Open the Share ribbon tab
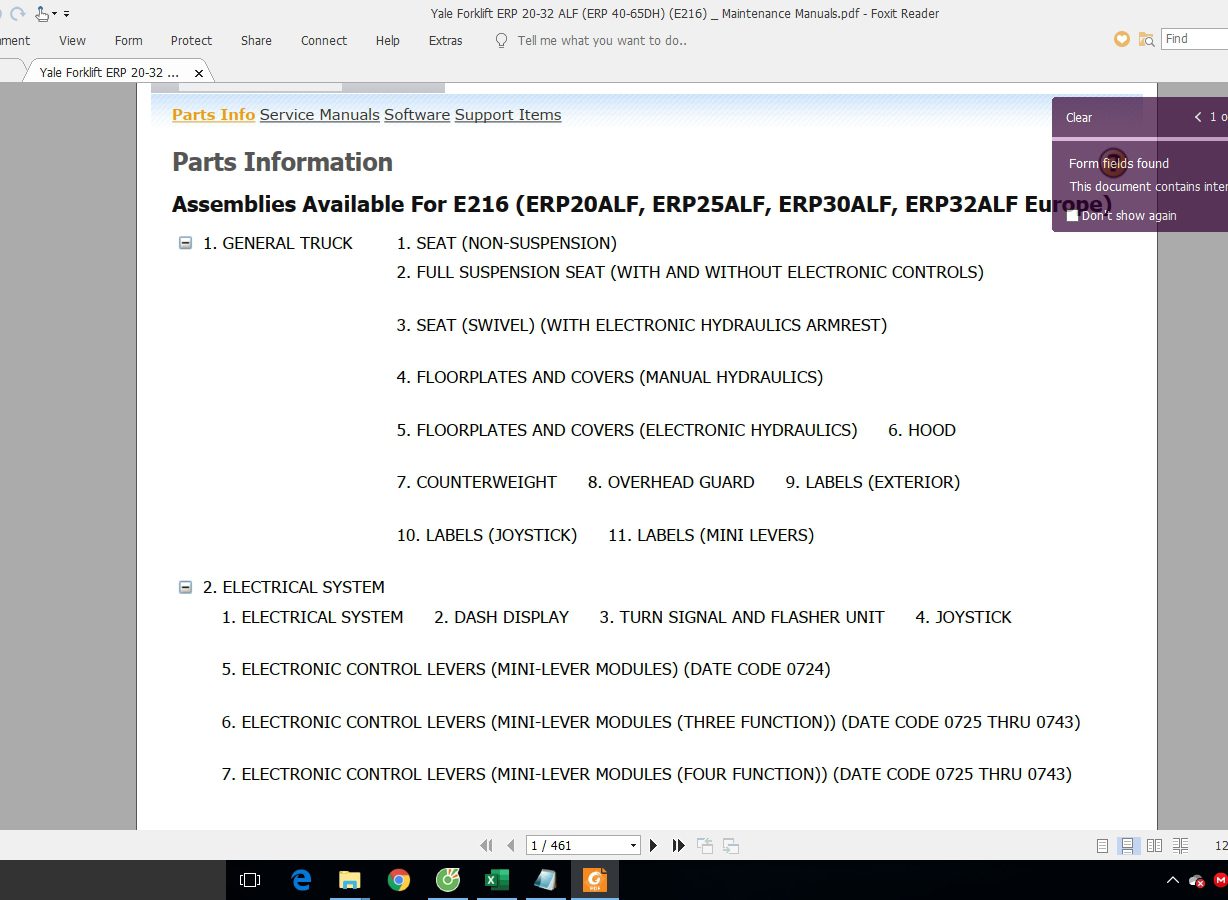 coord(256,41)
